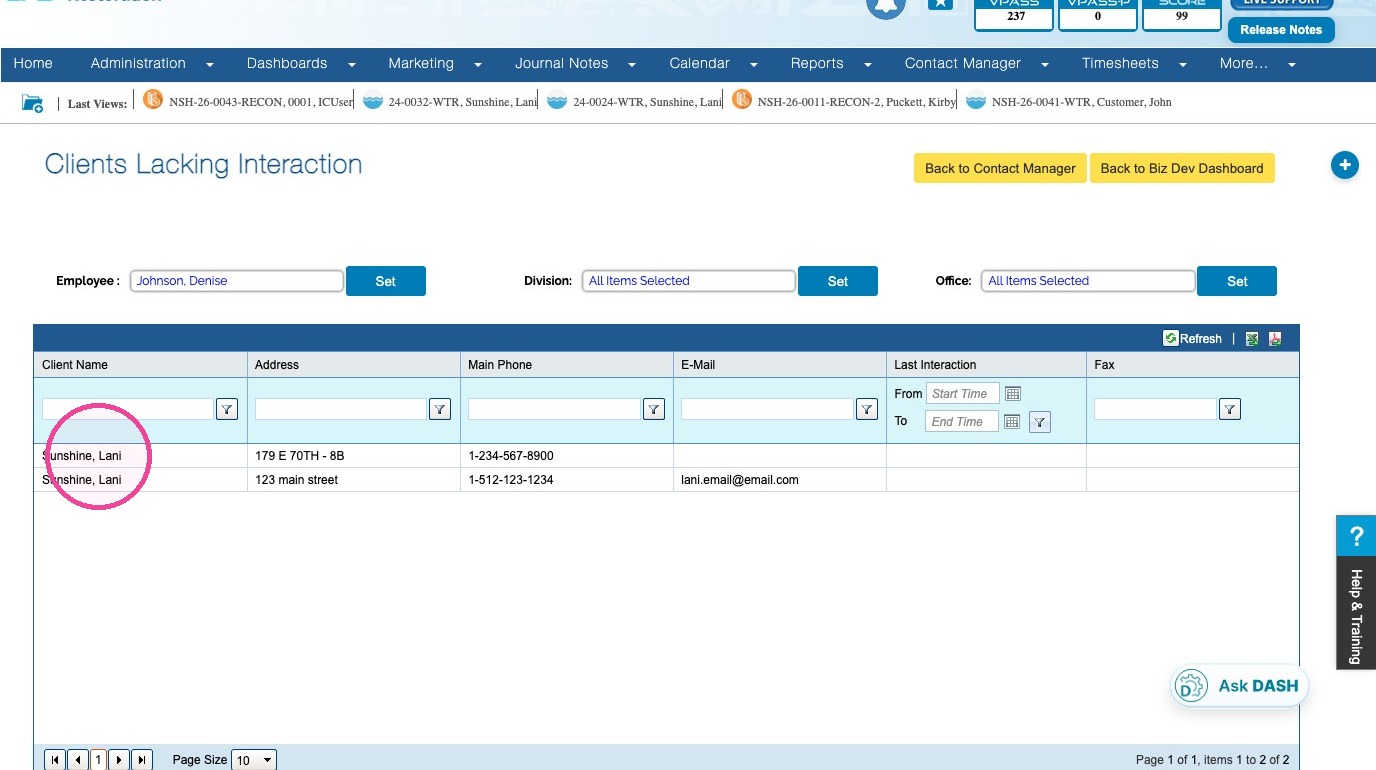Click the Fax filter funnel icon
The height and width of the screenshot is (770, 1376).
(x=1230, y=408)
